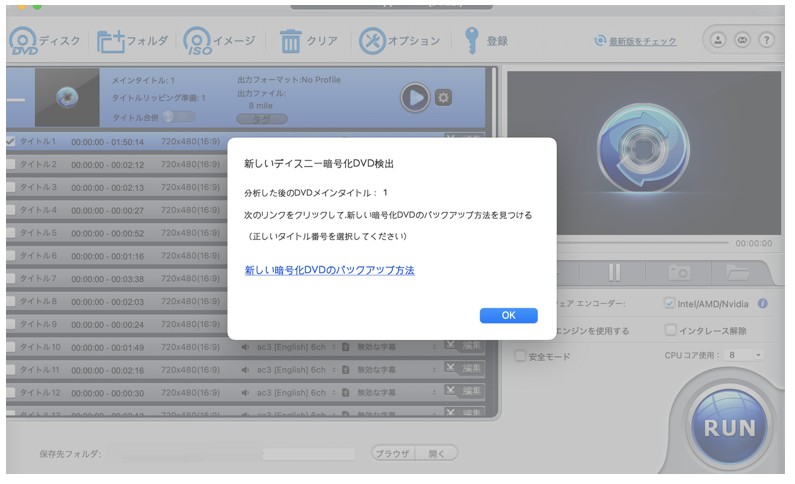Click the user account icon
Viewport: 795px width, 484px height.
tap(718, 40)
